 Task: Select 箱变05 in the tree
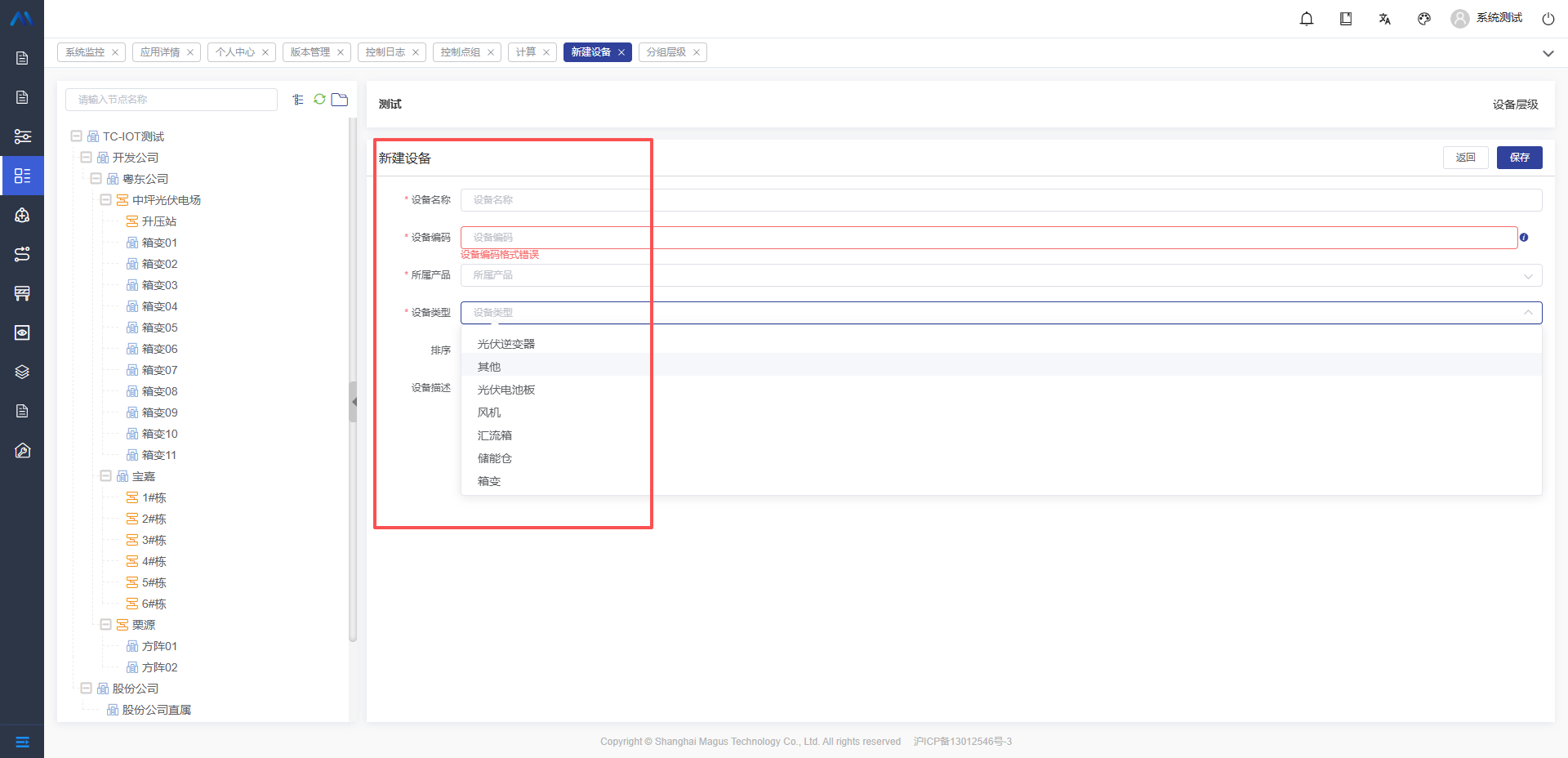[x=159, y=328]
